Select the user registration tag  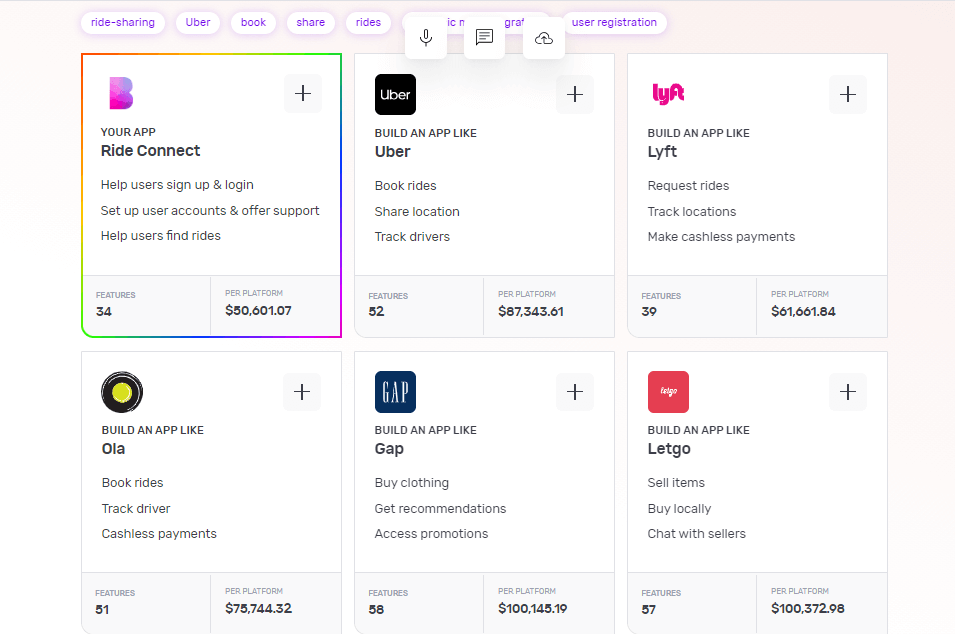pos(614,23)
